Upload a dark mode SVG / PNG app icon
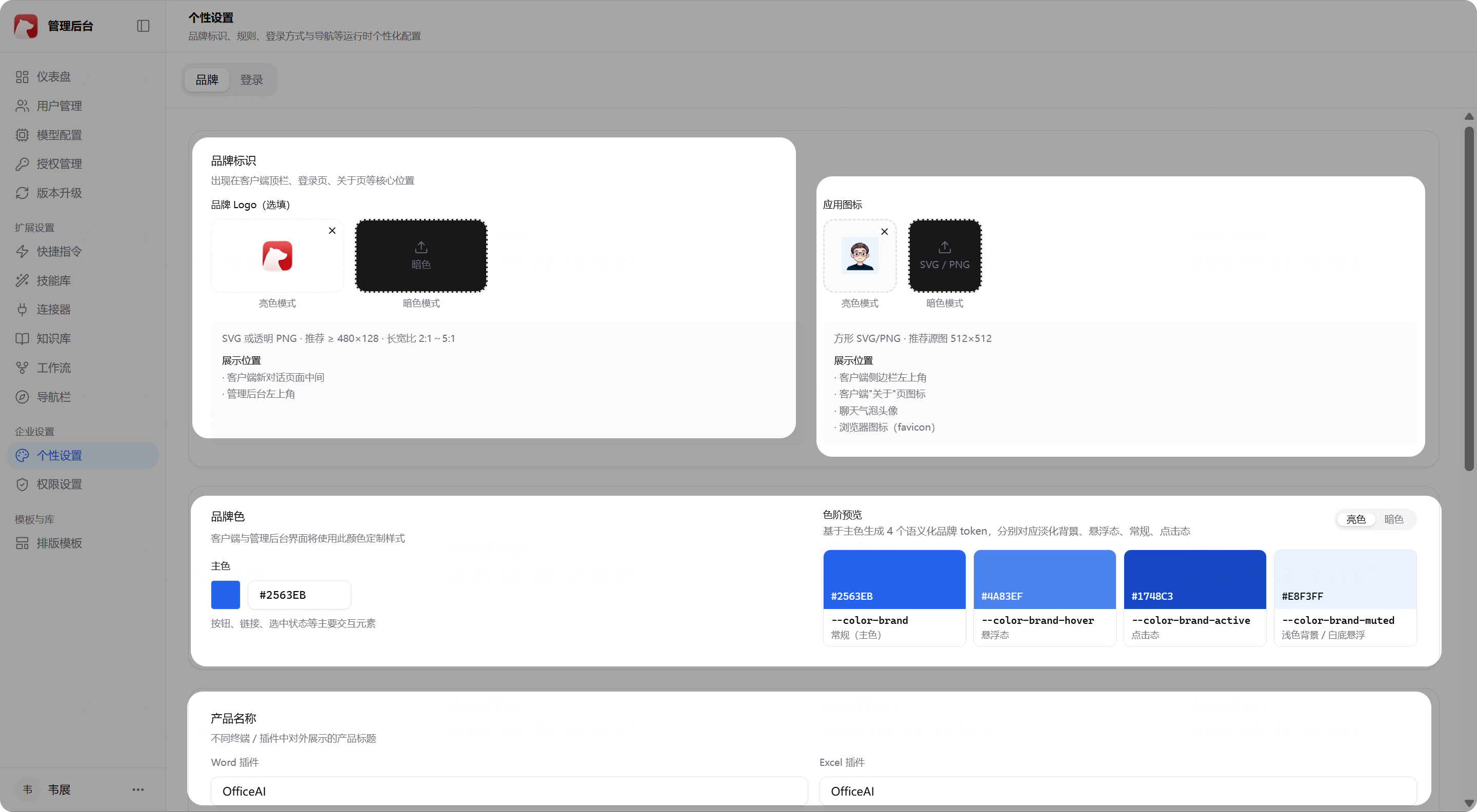The image size is (1477, 812). coord(944,256)
